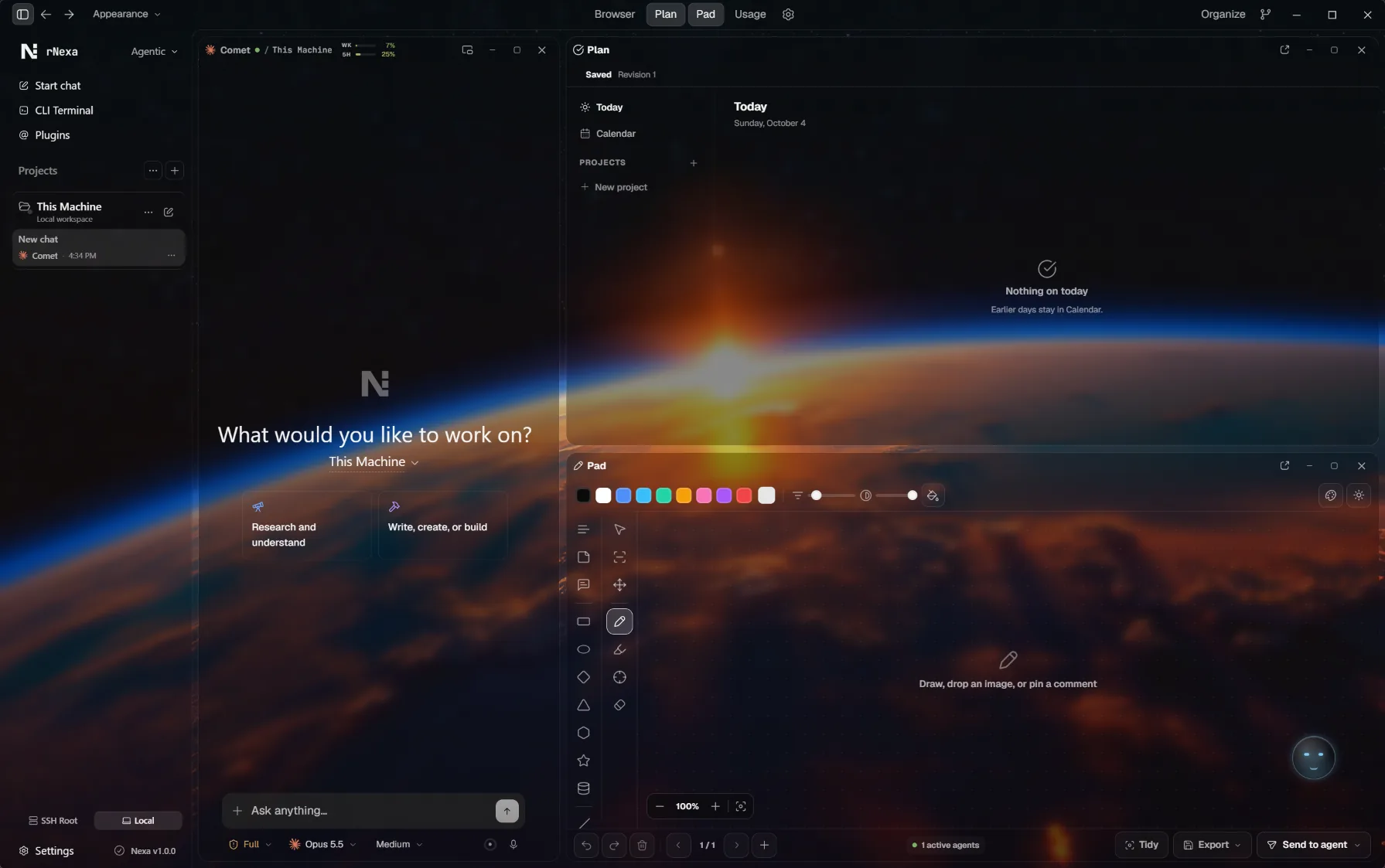
Task: Select the star shape tool in Pad
Action: pyautogui.click(x=584, y=761)
